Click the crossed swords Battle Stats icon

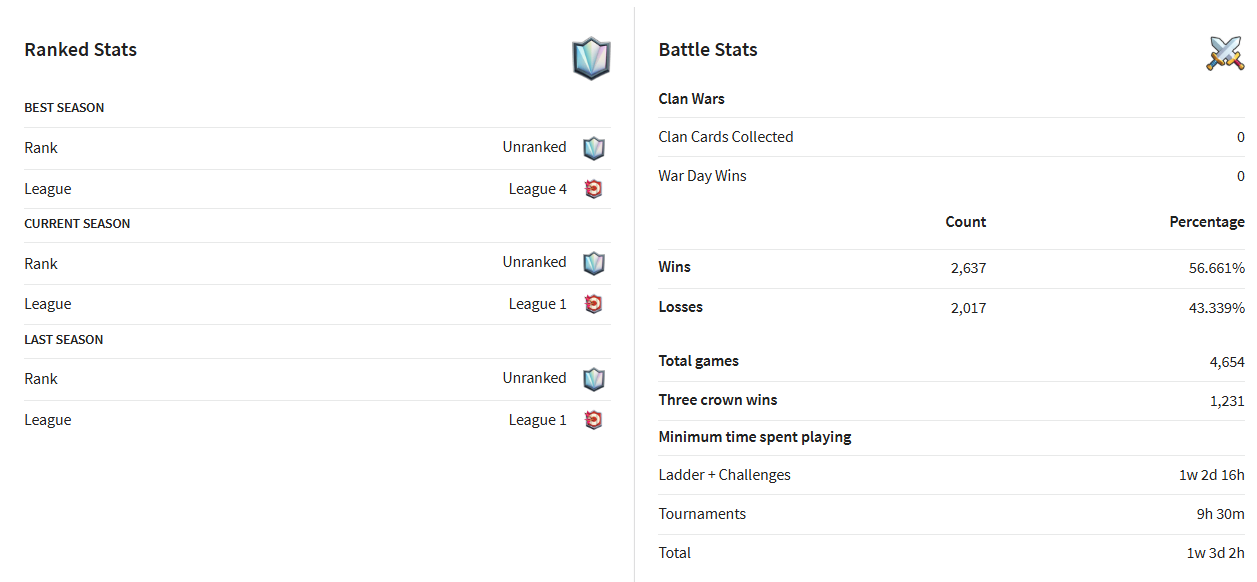point(1225,53)
